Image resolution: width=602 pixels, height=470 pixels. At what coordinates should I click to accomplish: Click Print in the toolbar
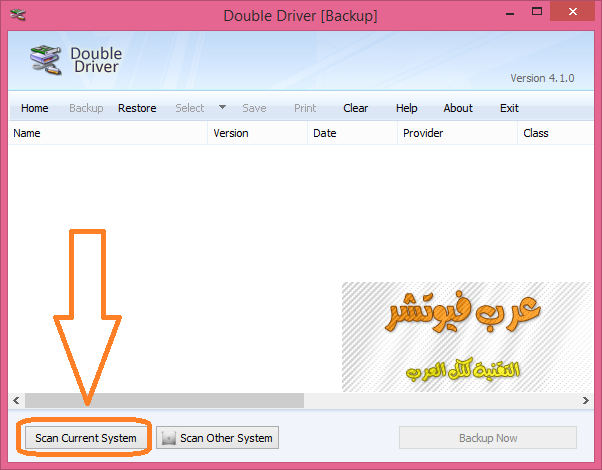coord(305,108)
